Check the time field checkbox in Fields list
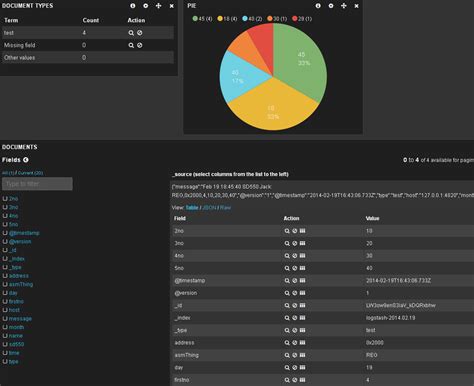This screenshot has width=474, height=386. pyautogui.click(x=5, y=353)
